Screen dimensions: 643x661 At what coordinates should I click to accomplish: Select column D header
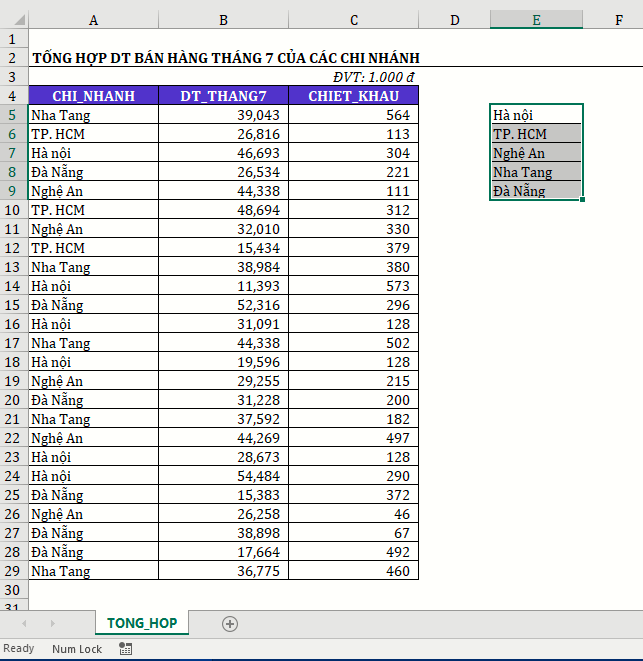point(454,20)
